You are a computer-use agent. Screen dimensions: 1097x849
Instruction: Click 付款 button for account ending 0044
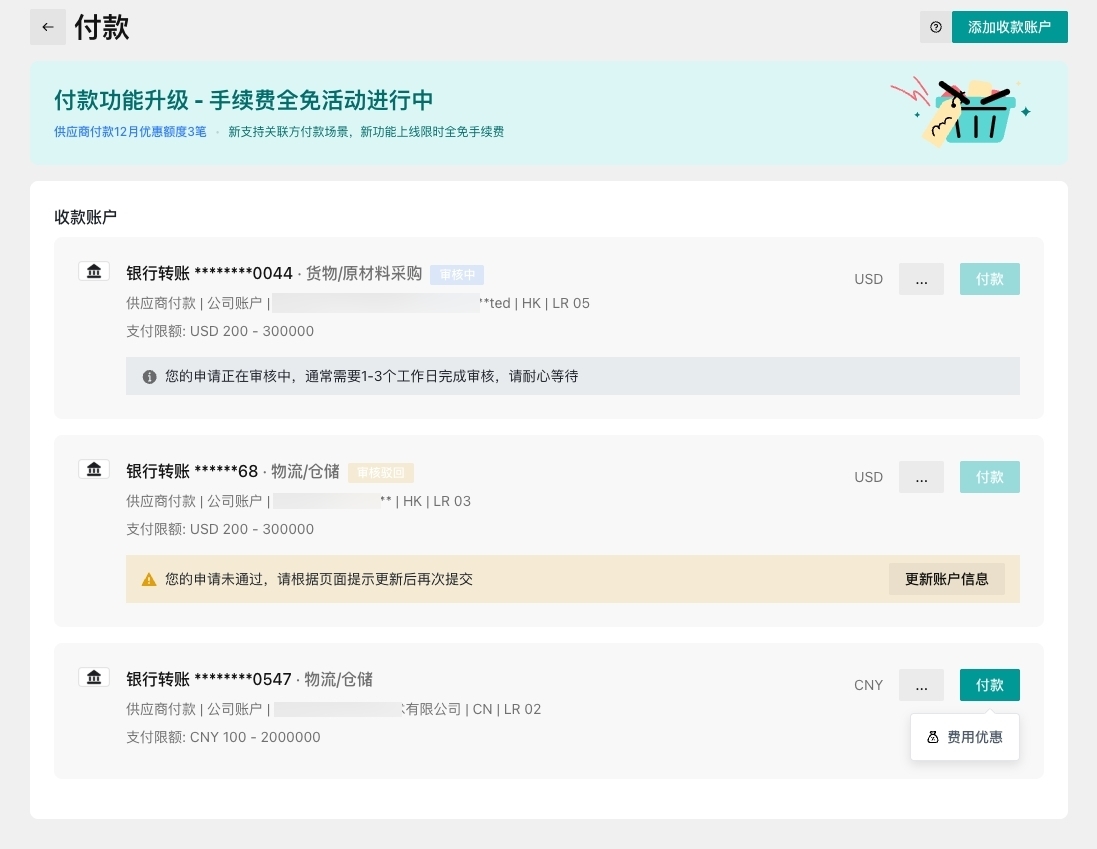point(989,279)
